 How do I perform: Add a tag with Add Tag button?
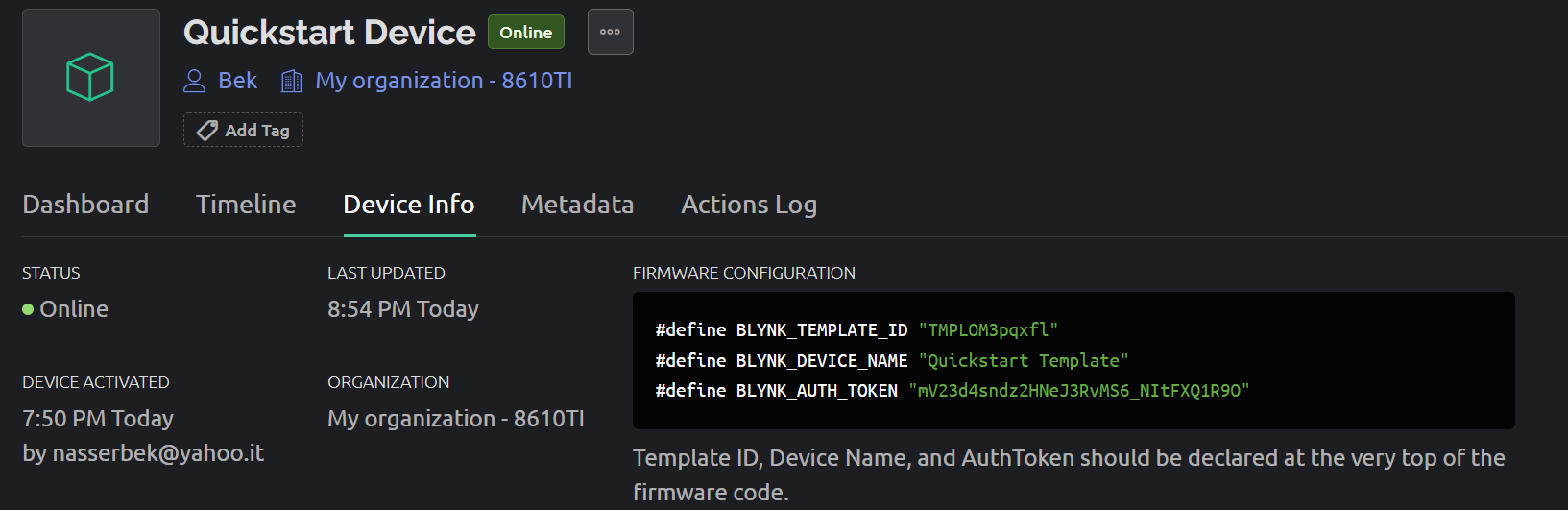coord(243,130)
